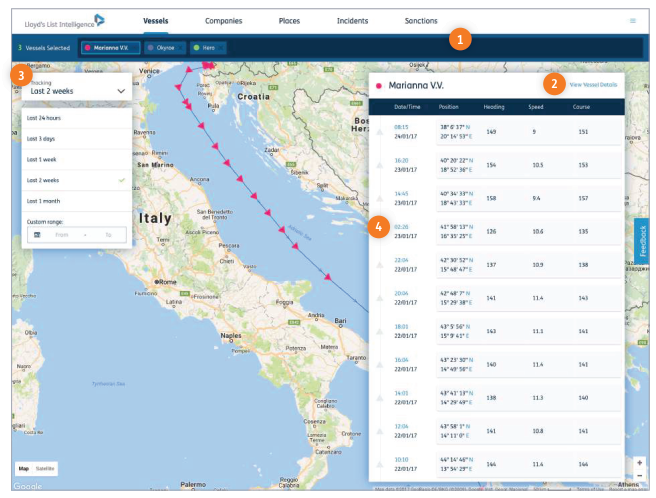
Task: Remove Hero vessel chip with its X
Action: click(x=220, y=48)
